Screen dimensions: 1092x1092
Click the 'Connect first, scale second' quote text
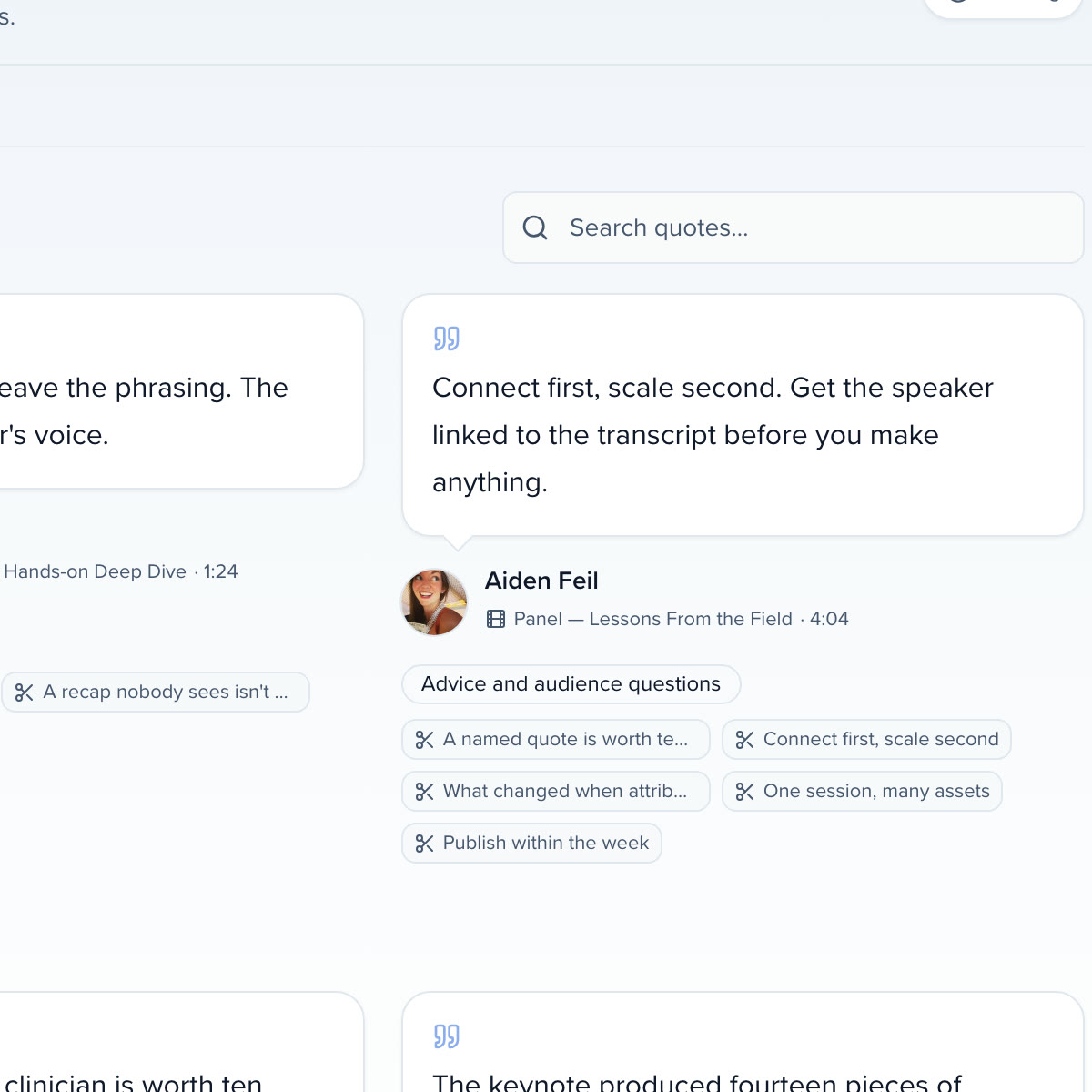(713, 435)
